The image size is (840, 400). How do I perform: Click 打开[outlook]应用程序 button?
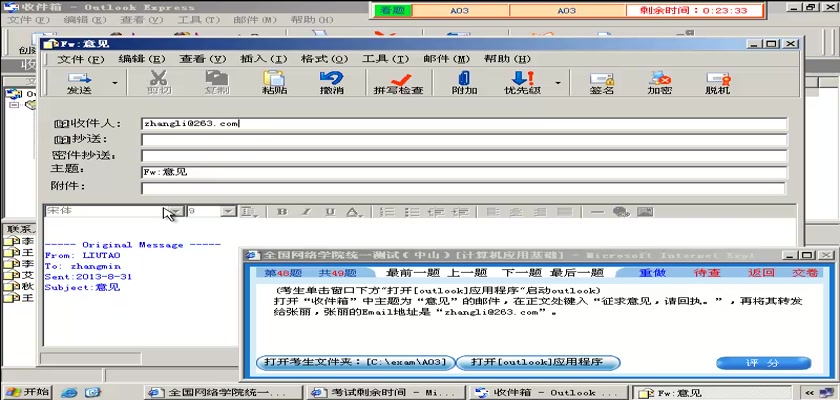point(538,362)
